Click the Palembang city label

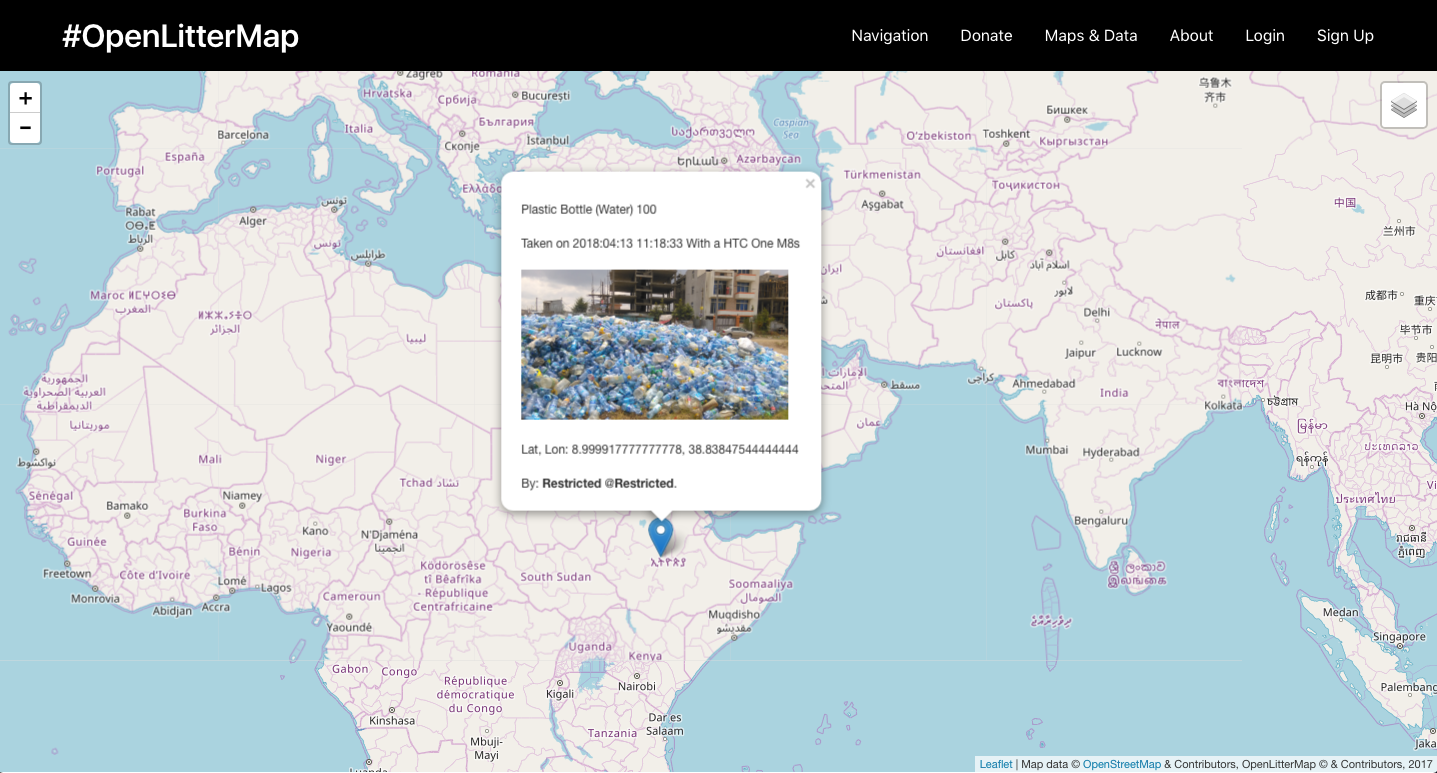[1408, 688]
